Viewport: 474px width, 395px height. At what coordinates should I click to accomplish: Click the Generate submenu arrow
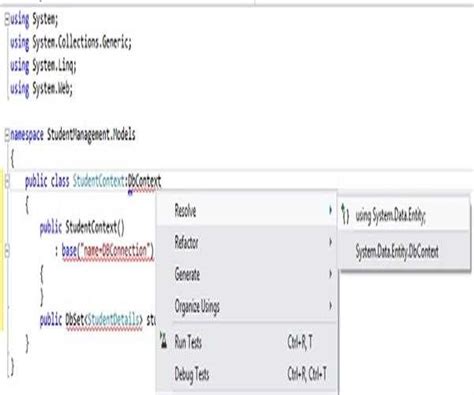330,274
